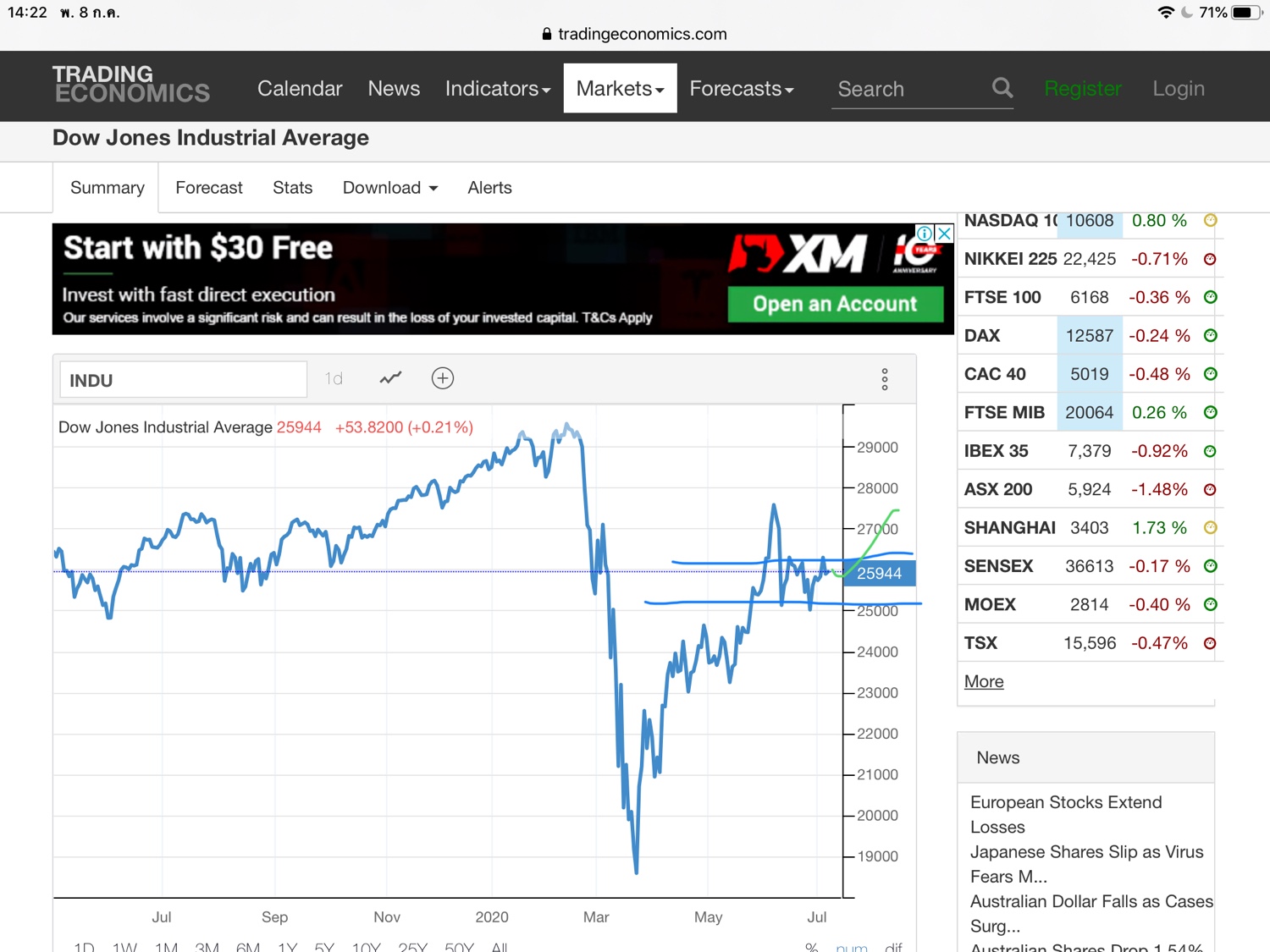Image resolution: width=1270 pixels, height=952 pixels.
Task: Click the Login link
Action: pyautogui.click(x=1179, y=88)
